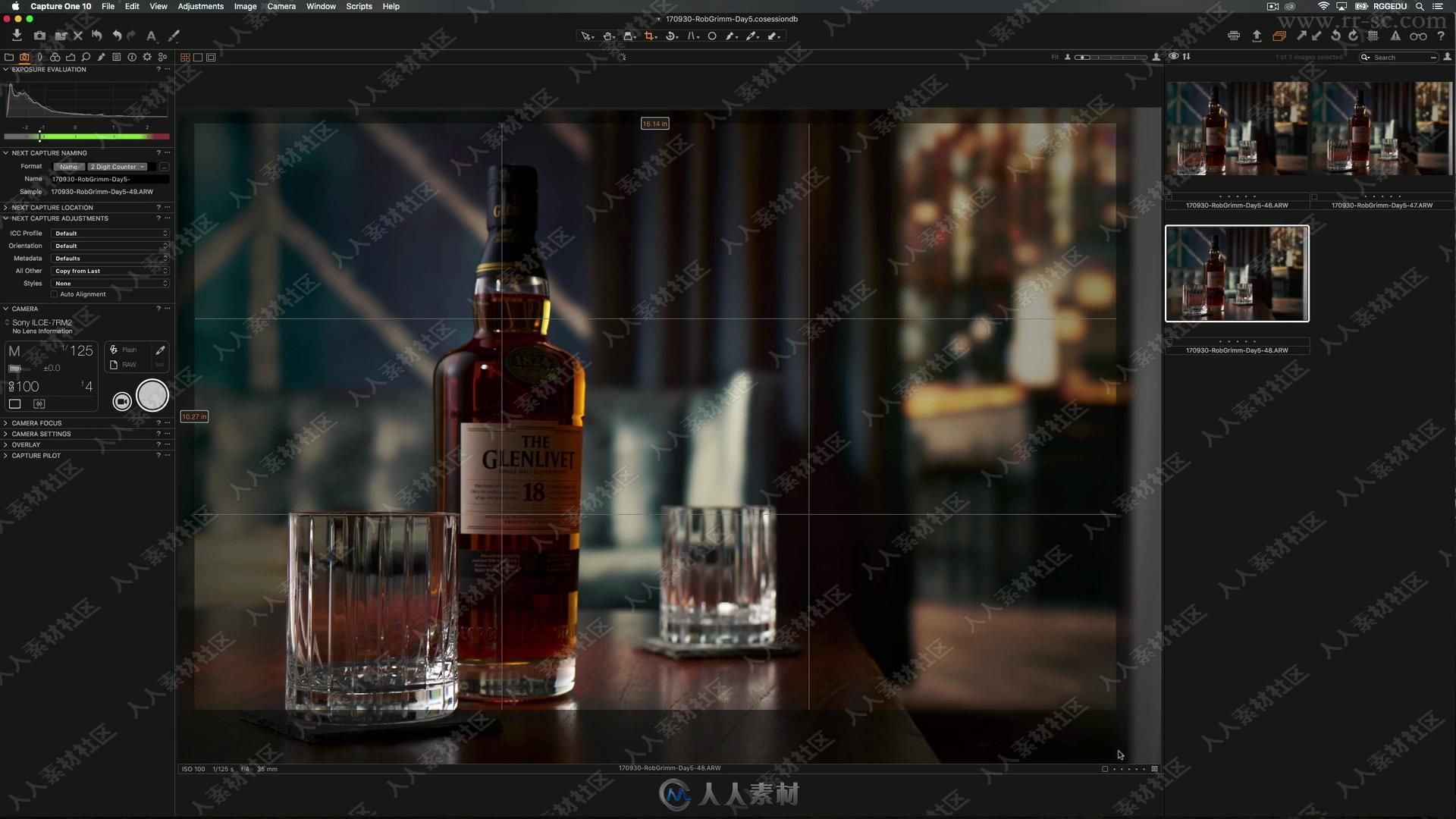Screen dimensions: 1456x819
Task: Click the Rotate left icon
Action: [x=1336, y=36]
